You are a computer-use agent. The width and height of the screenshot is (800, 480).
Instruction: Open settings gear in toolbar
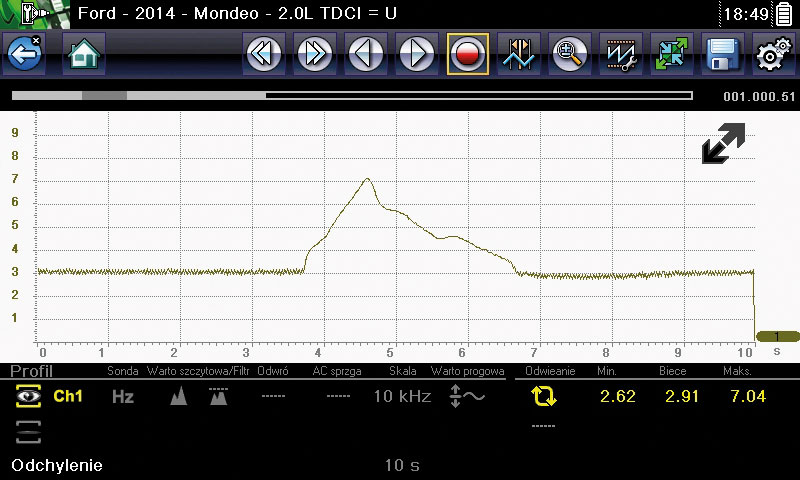[x=771, y=54]
